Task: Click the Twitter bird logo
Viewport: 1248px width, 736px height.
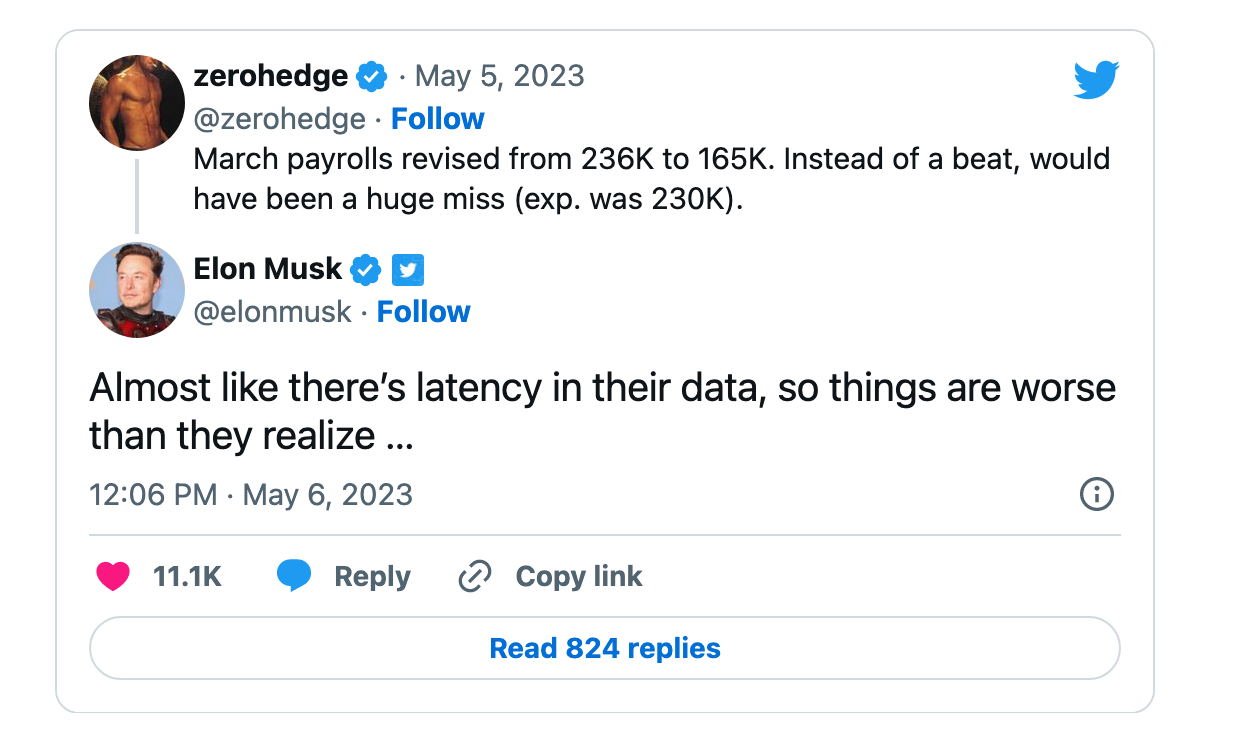Action: 1096,80
